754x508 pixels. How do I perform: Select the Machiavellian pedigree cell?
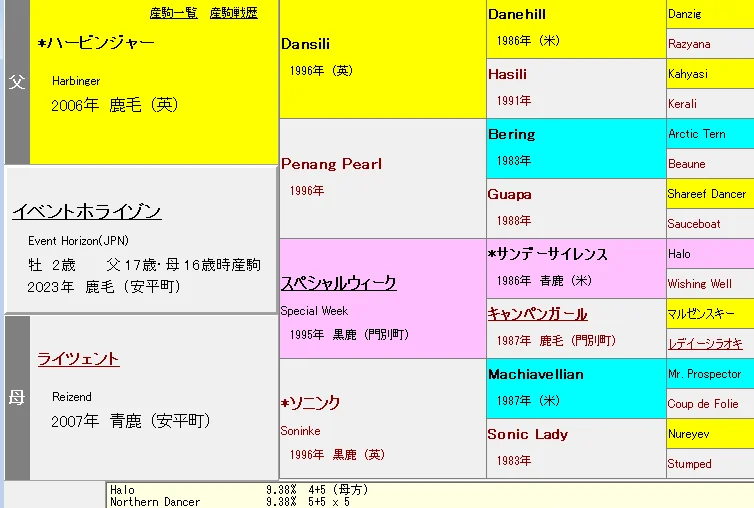pos(535,374)
